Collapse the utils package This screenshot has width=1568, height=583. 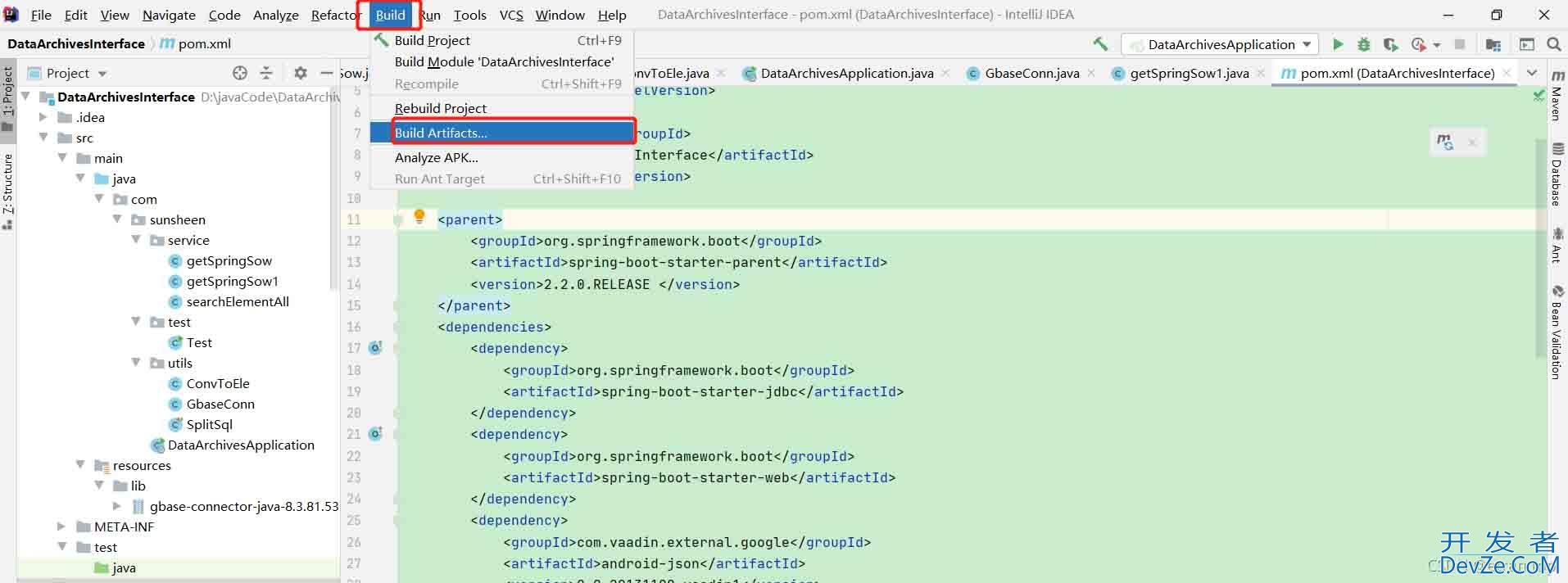[136, 363]
